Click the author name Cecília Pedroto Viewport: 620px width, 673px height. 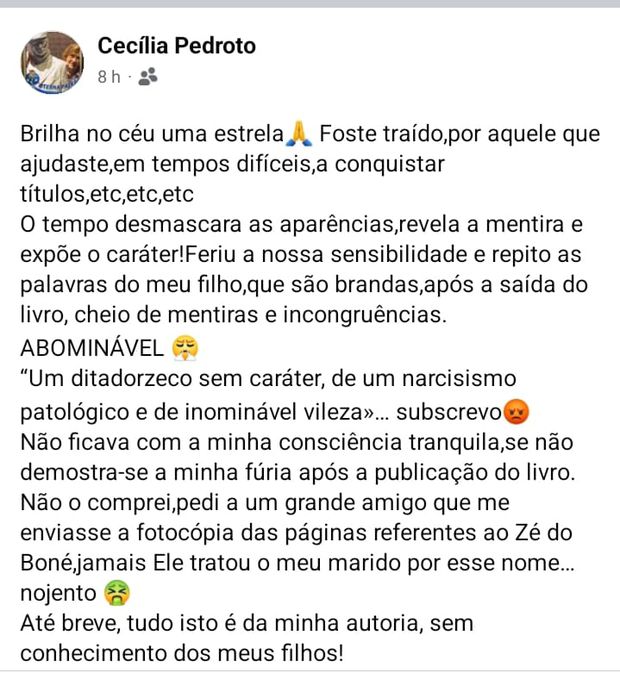pyautogui.click(x=177, y=45)
